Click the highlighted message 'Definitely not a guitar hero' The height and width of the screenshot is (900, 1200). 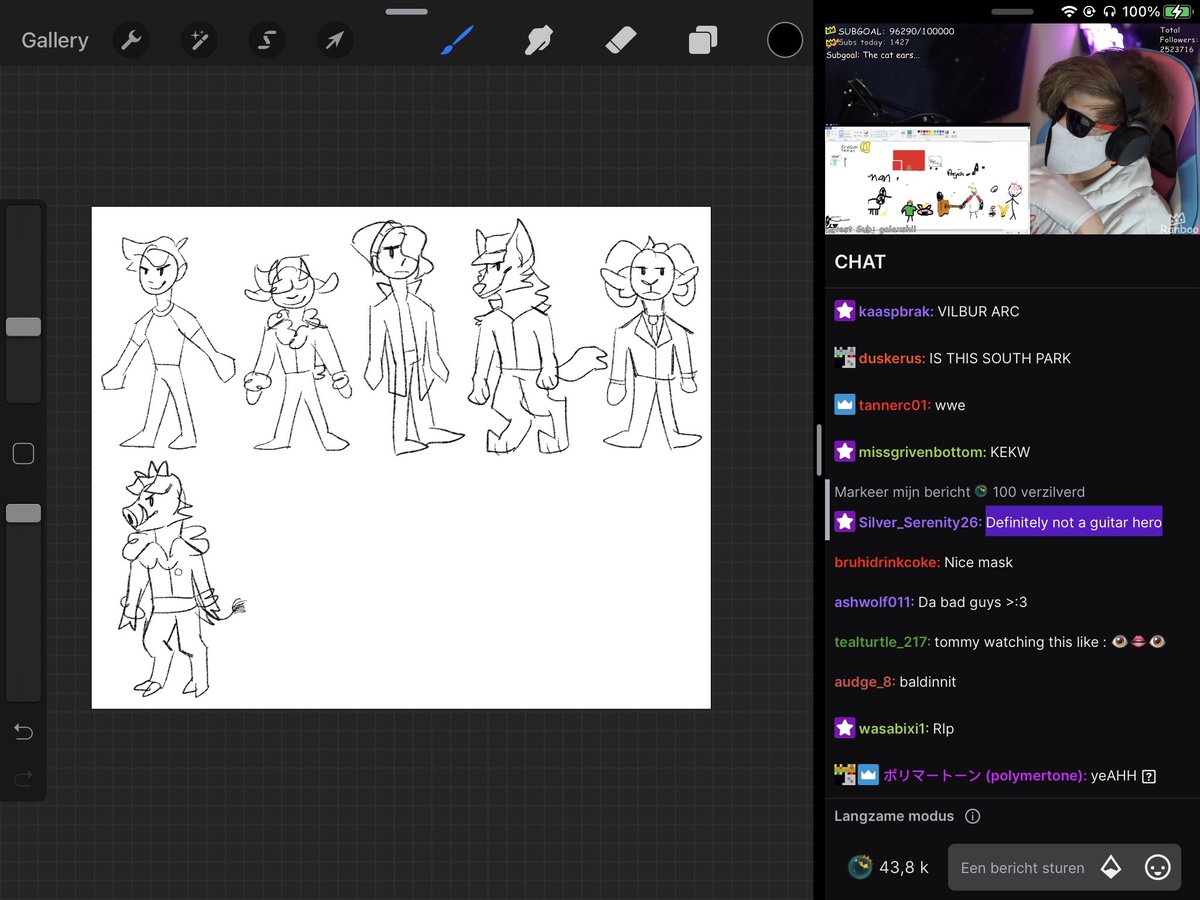(1074, 522)
